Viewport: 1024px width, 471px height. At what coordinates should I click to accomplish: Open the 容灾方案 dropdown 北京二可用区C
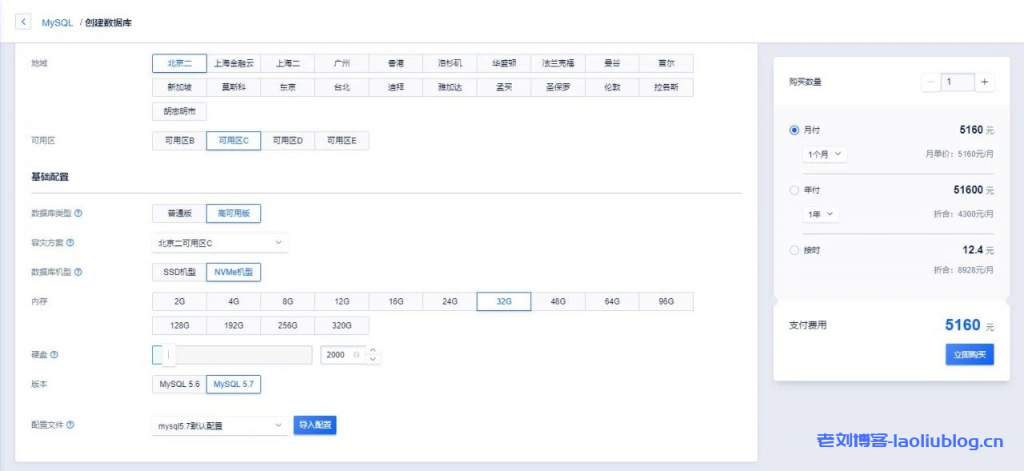[219, 242]
